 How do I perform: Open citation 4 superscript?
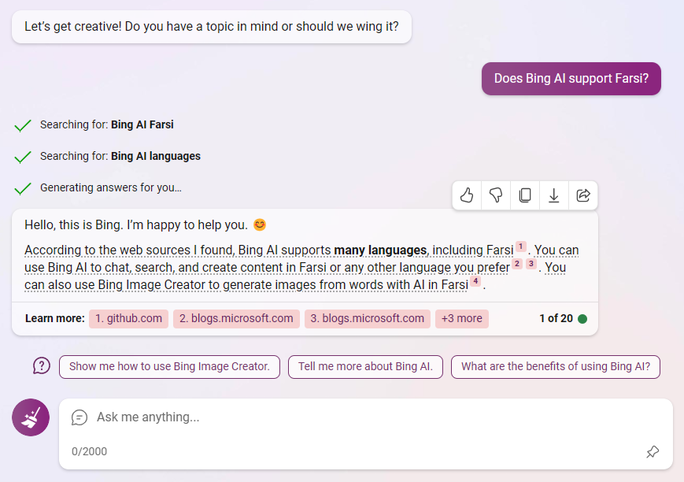[476, 281]
